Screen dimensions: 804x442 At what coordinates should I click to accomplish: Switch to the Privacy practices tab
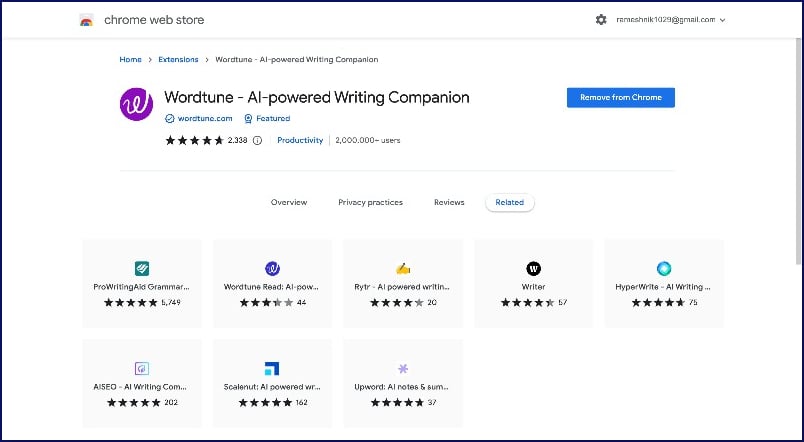pos(370,203)
